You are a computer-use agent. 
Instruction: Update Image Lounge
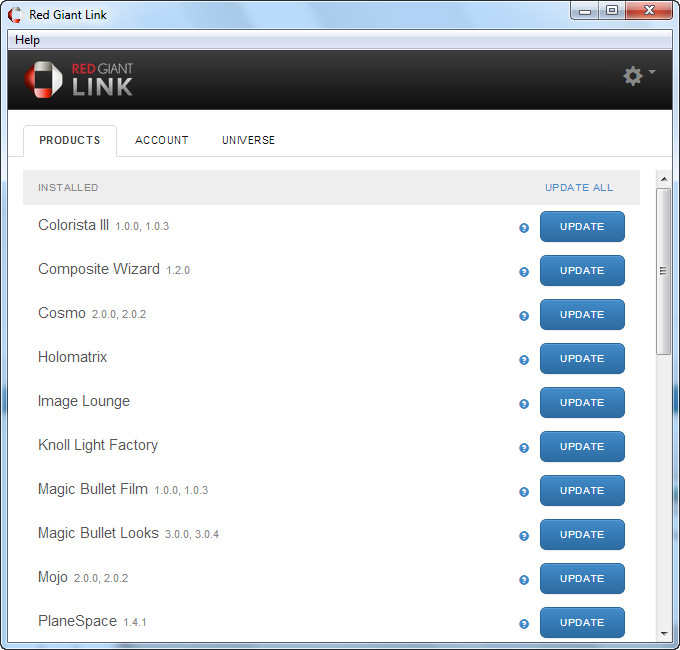pos(582,402)
